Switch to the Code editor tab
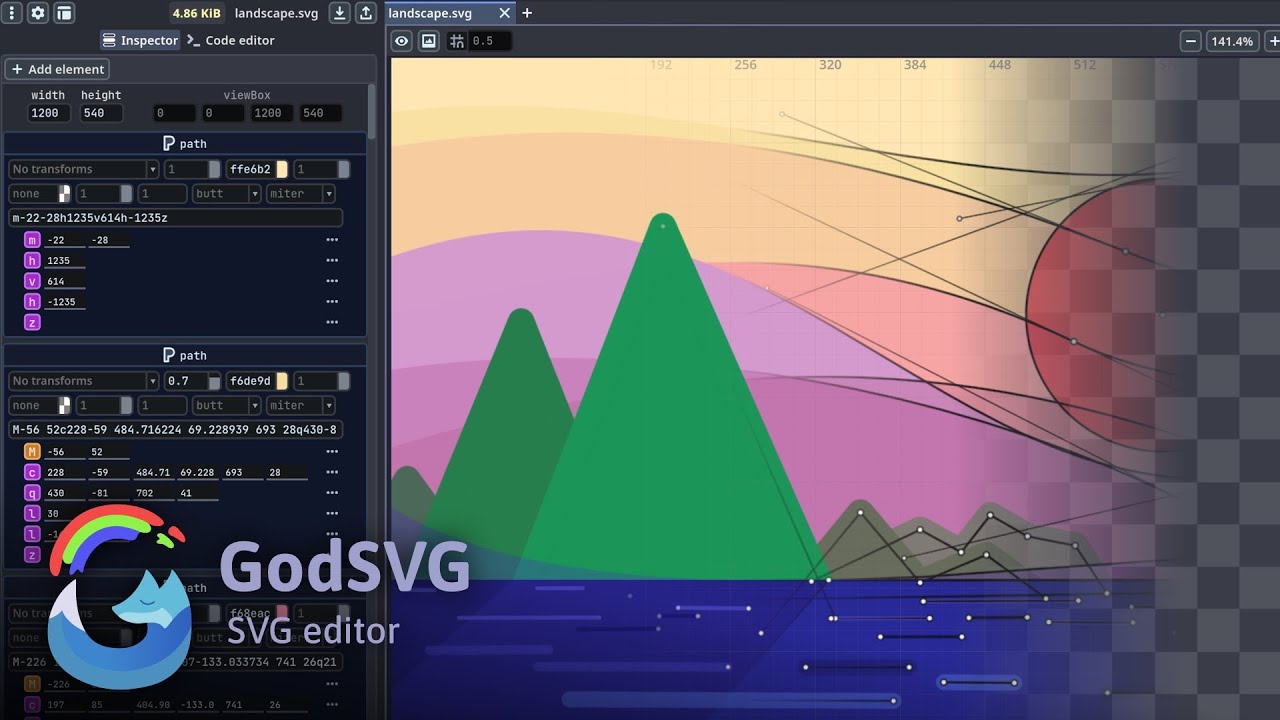1280x720 pixels. [231, 40]
